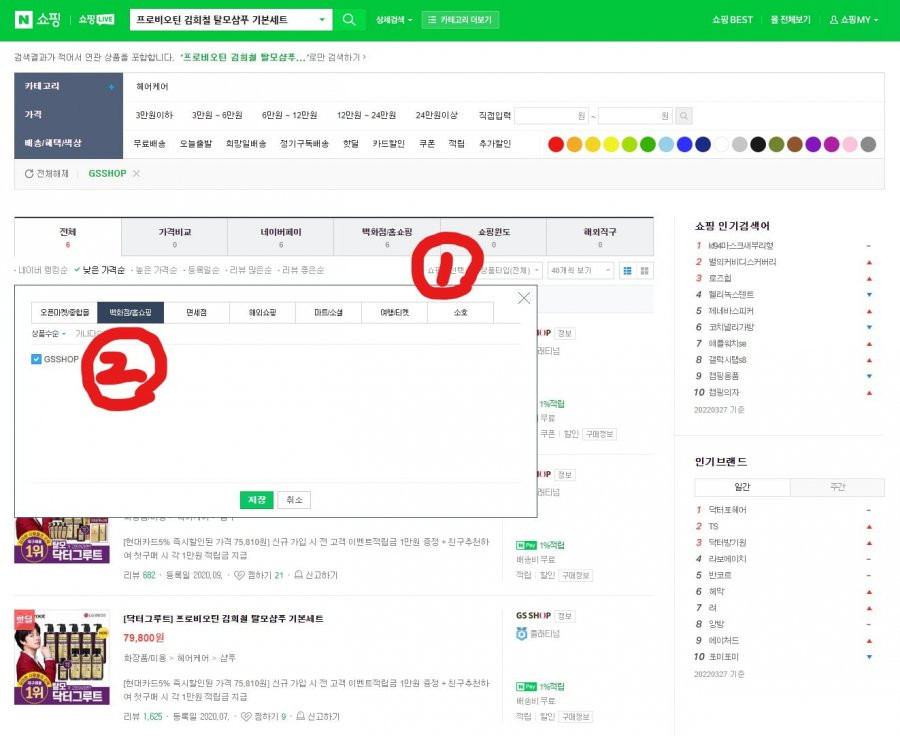Toggle the 오늘출발 filter
900x736 pixels.
pyautogui.click(x=196, y=144)
